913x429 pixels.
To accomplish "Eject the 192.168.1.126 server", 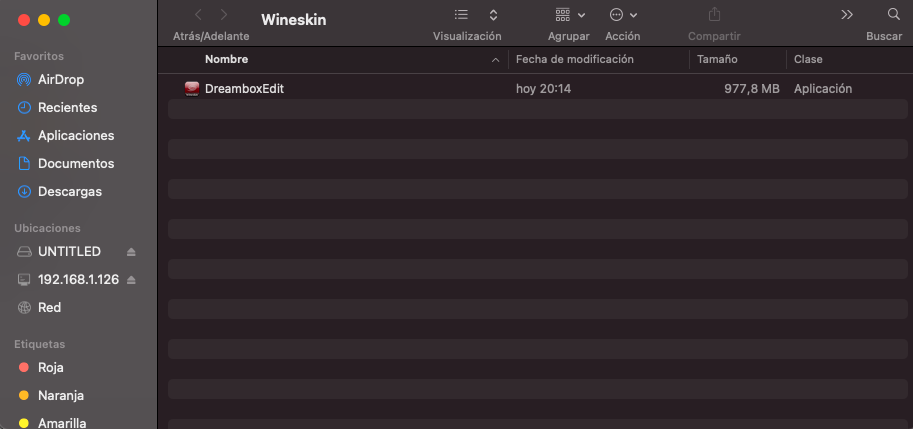I will click(x=131, y=280).
